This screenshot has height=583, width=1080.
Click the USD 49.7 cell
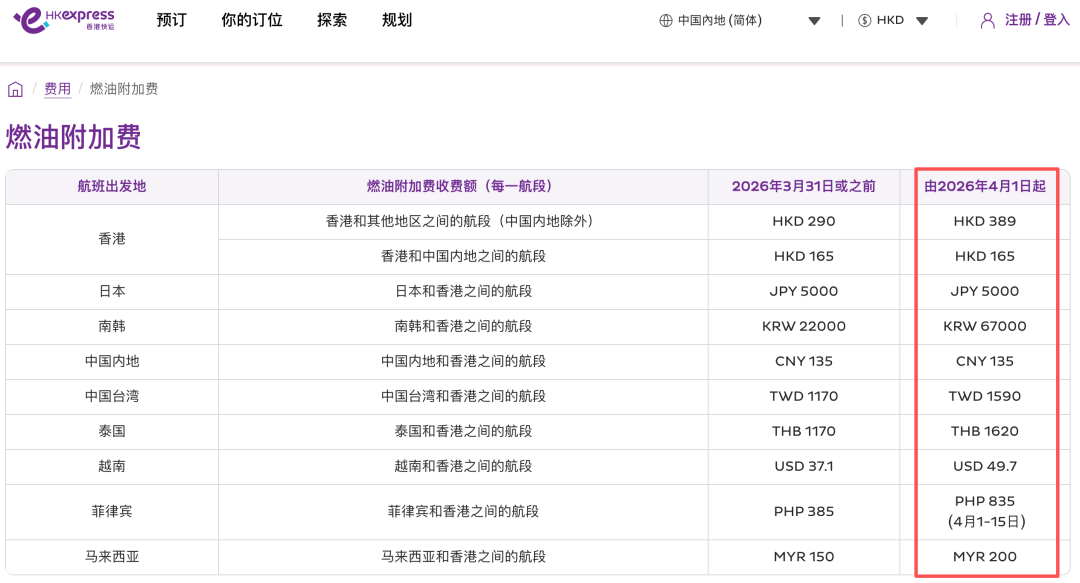coord(985,467)
